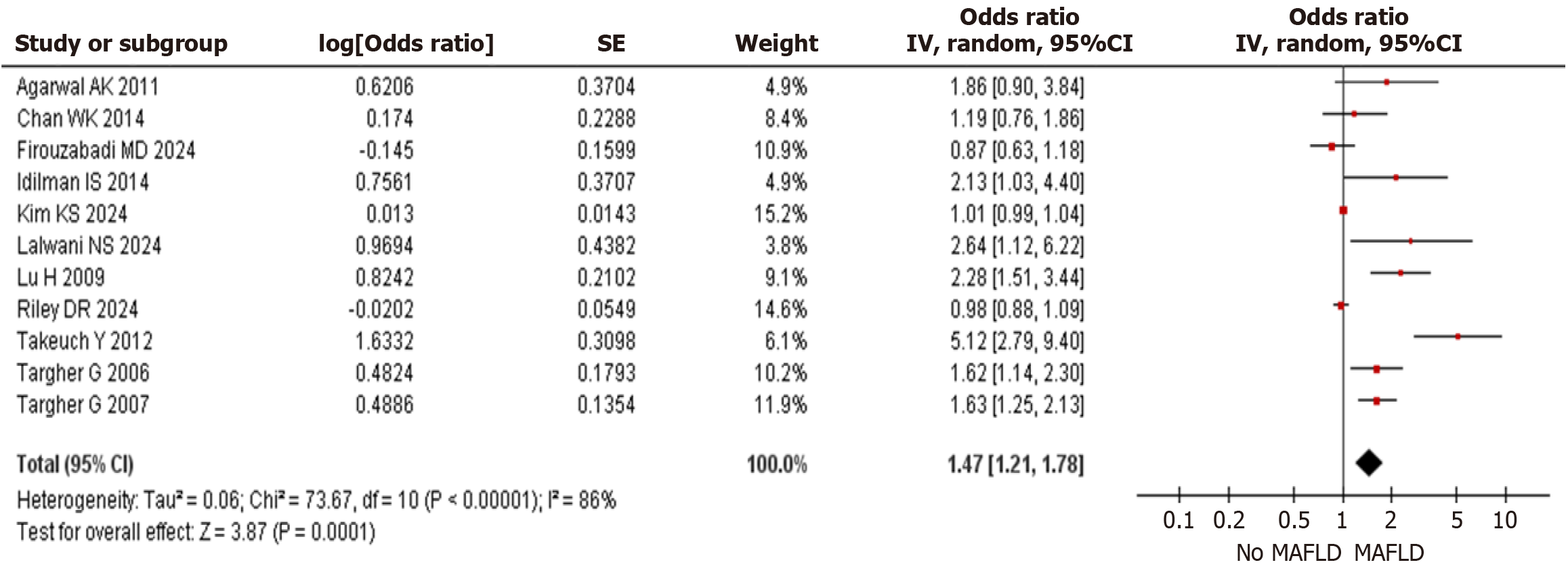Click the 'Test for overall effect' text

pos(196,532)
